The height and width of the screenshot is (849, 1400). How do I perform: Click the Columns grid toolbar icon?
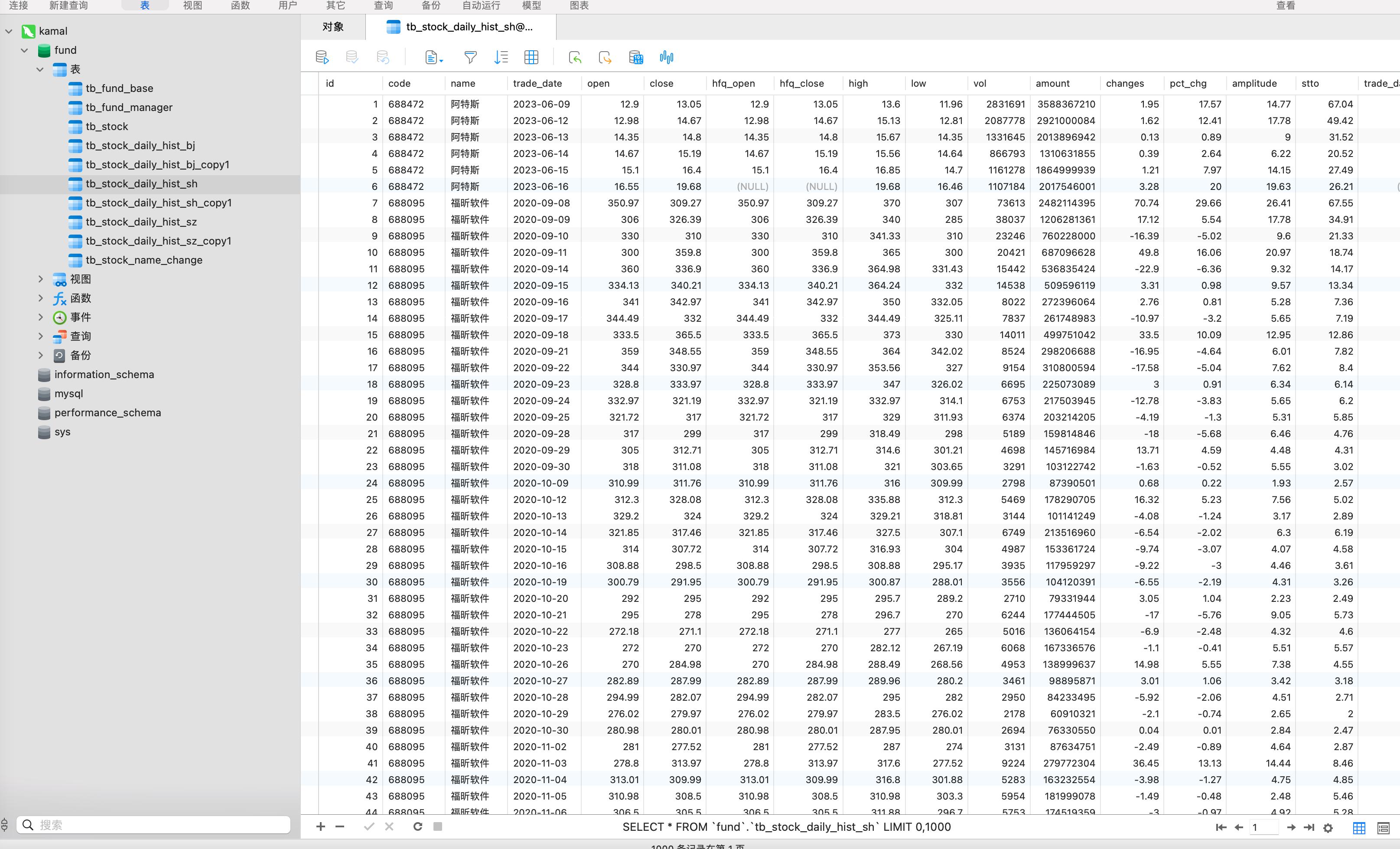click(531, 57)
